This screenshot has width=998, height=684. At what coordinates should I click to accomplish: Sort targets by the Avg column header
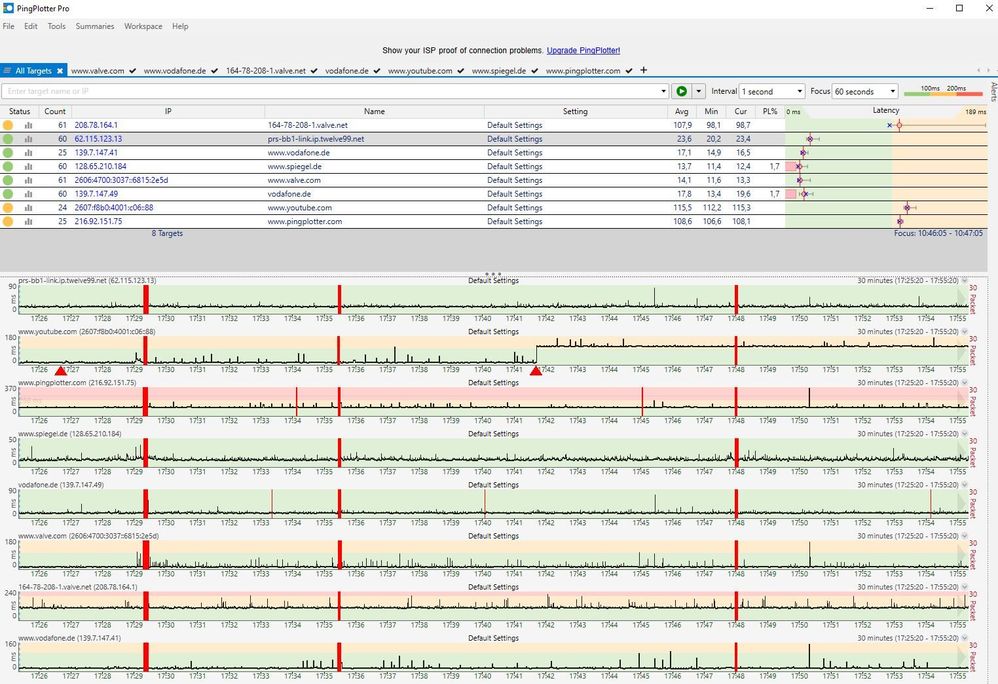pyautogui.click(x=681, y=111)
